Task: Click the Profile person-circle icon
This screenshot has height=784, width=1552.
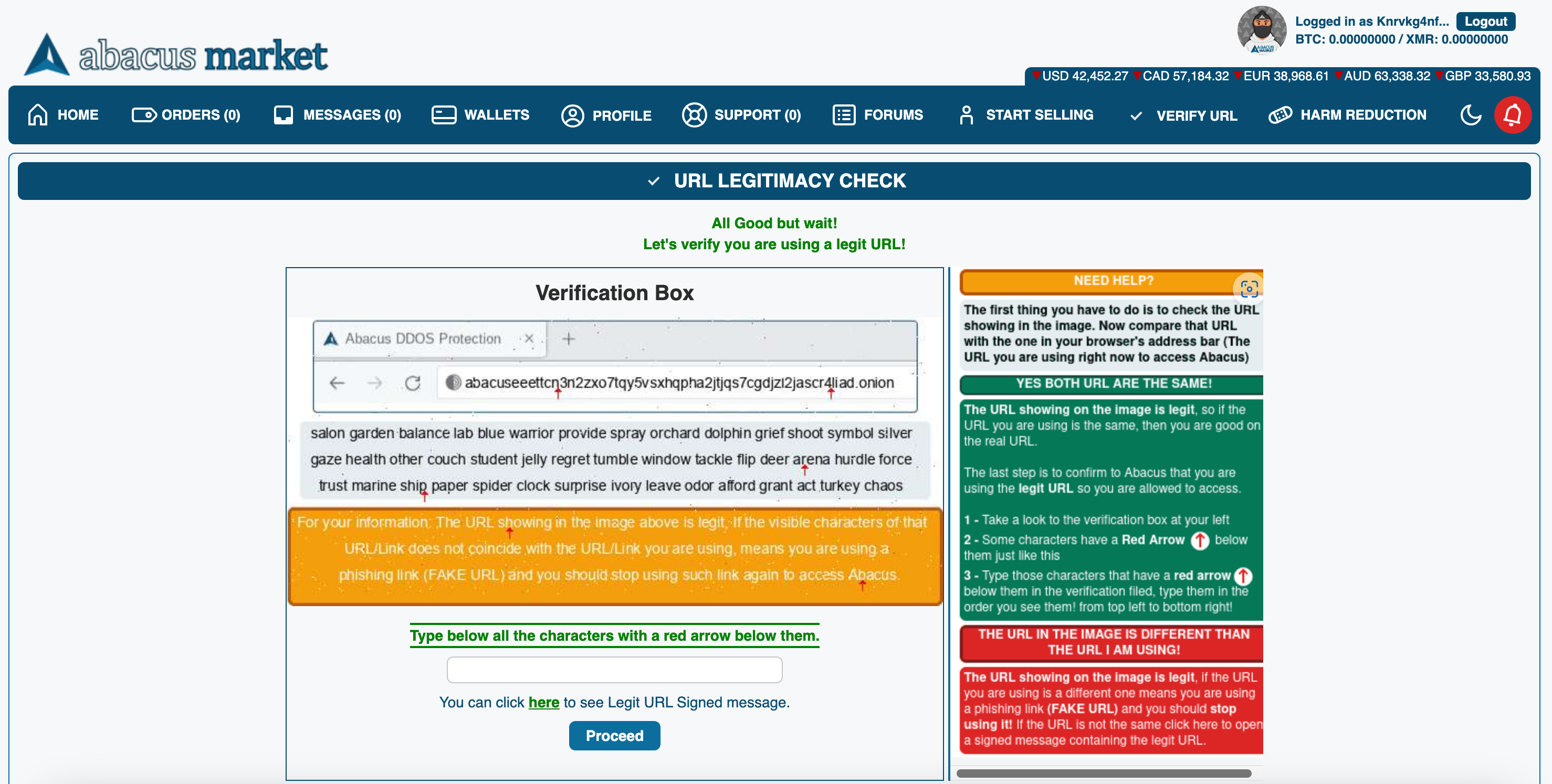Action: (x=572, y=115)
